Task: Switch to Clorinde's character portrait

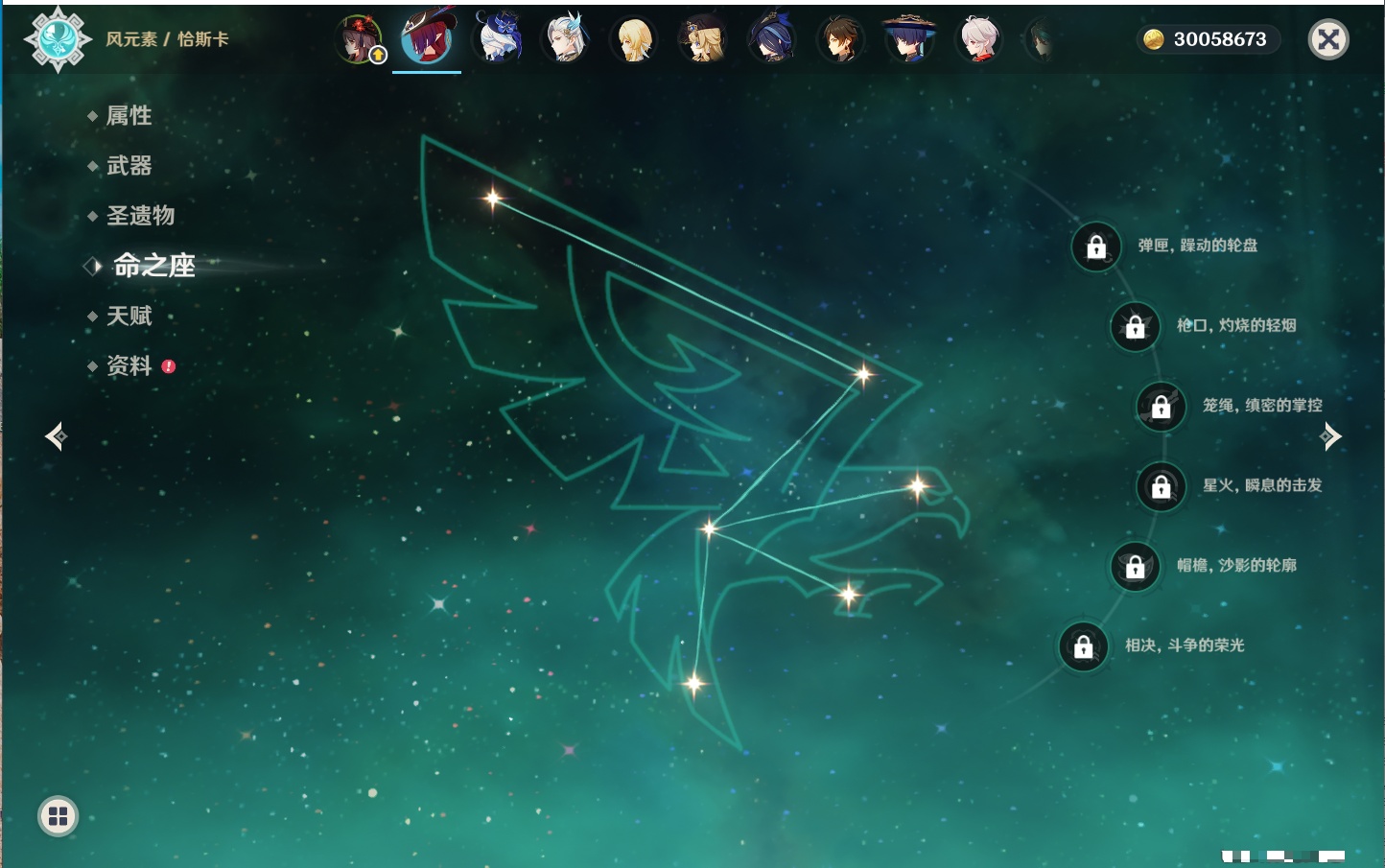Action: [772, 39]
